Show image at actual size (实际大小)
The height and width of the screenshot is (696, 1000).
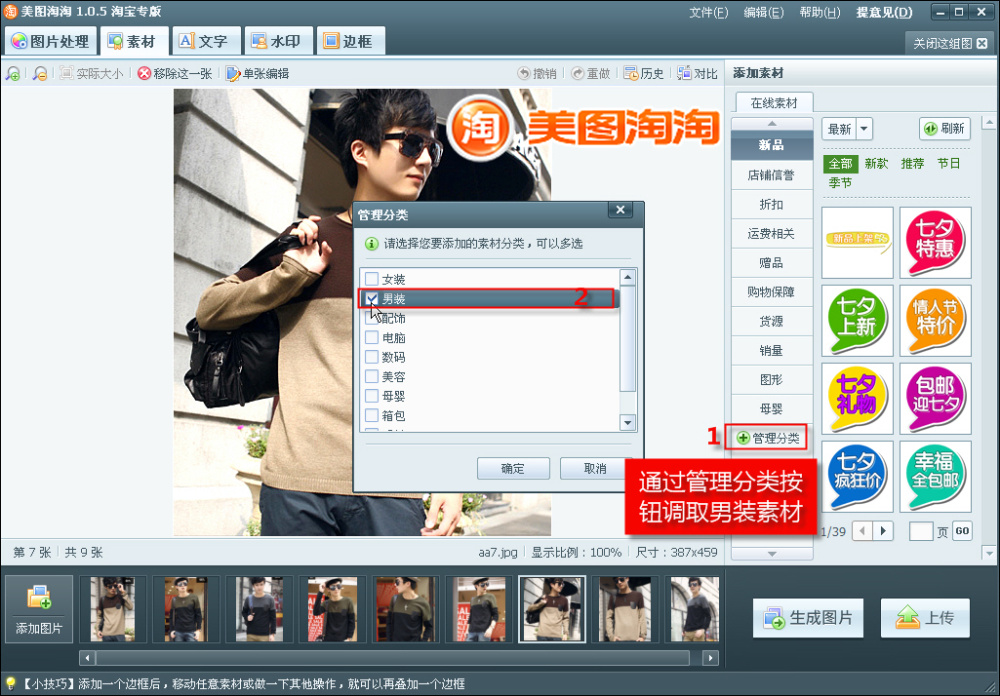tap(91, 74)
